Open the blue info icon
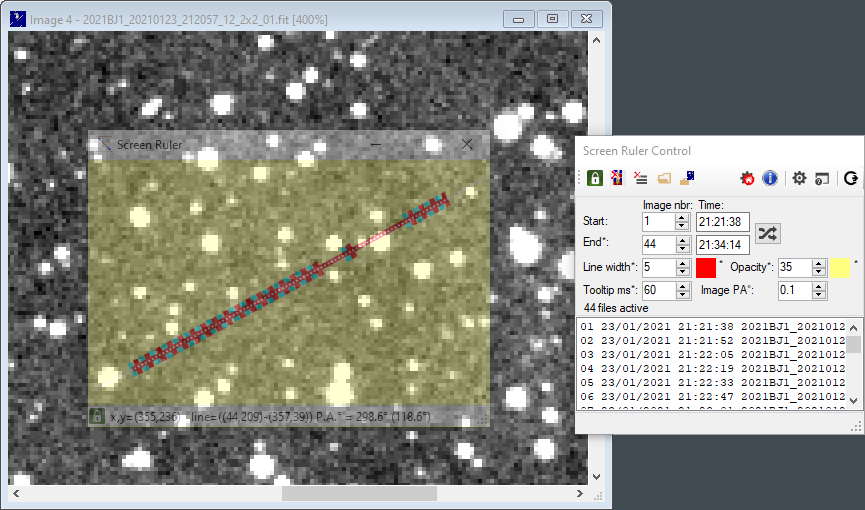This screenshot has height=510, width=865. click(770, 178)
